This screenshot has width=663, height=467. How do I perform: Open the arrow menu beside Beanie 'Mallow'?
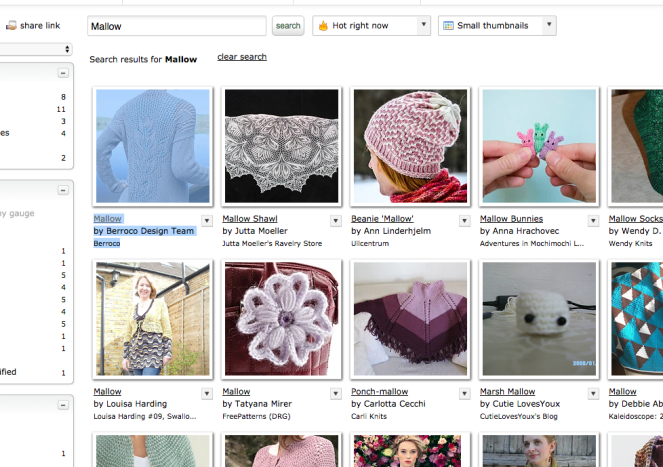click(464, 221)
